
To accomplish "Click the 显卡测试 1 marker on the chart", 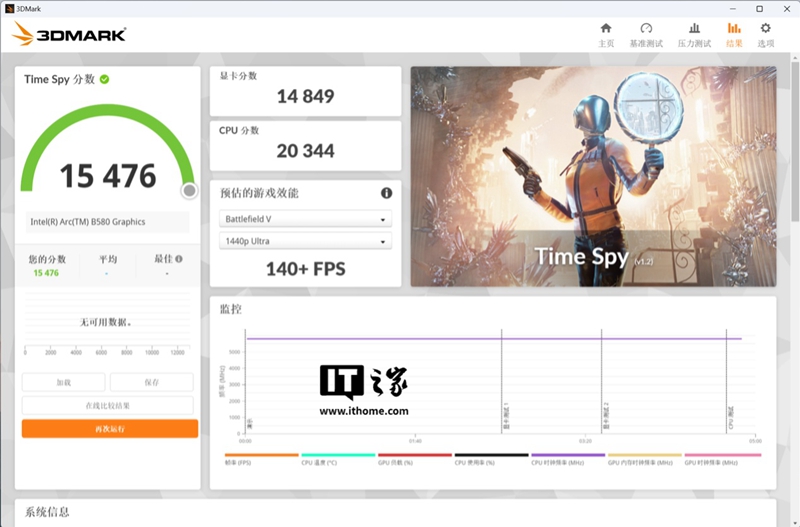I will click(x=506, y=416).
